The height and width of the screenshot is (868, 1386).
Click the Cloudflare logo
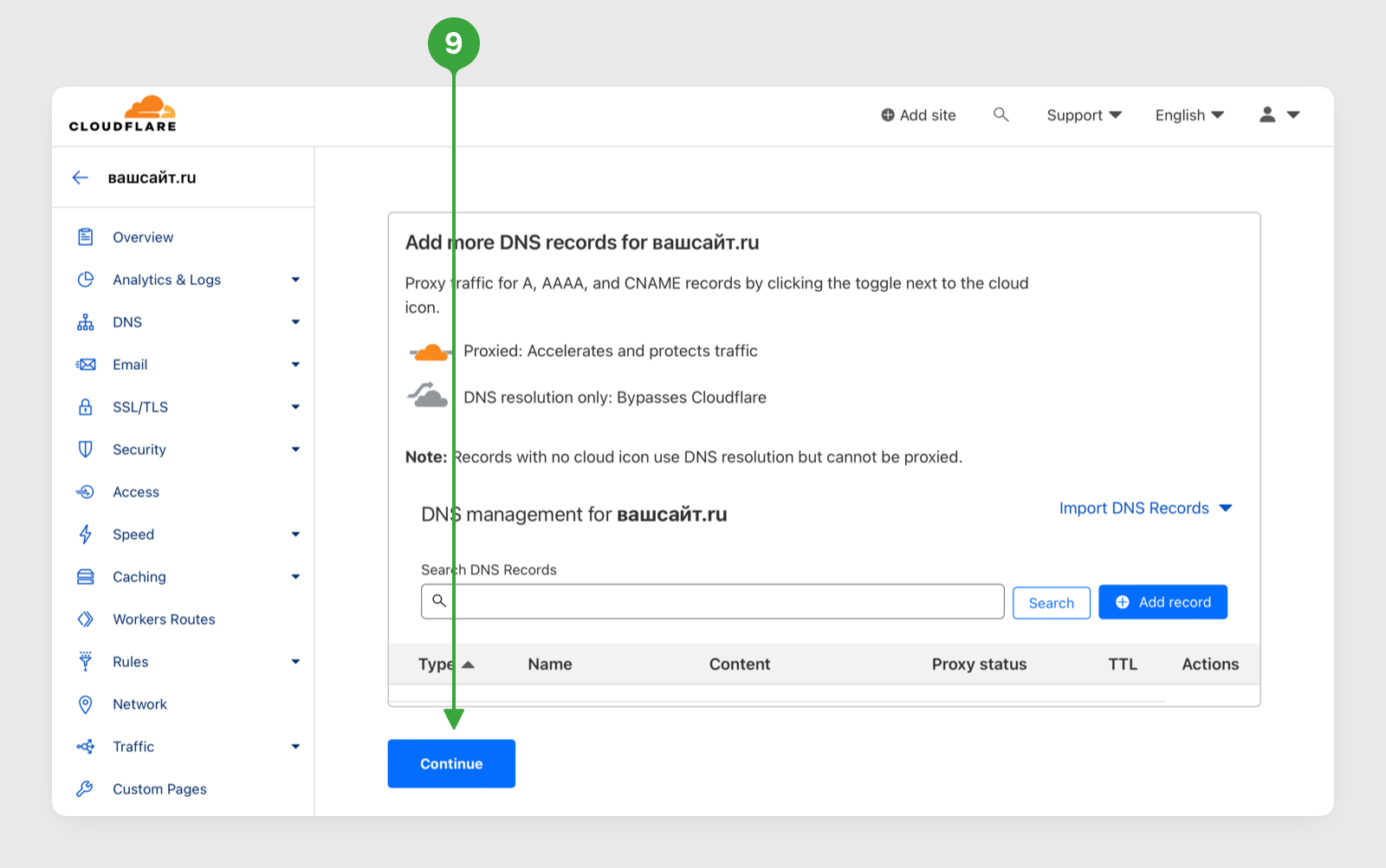click(x=122, y=113)
